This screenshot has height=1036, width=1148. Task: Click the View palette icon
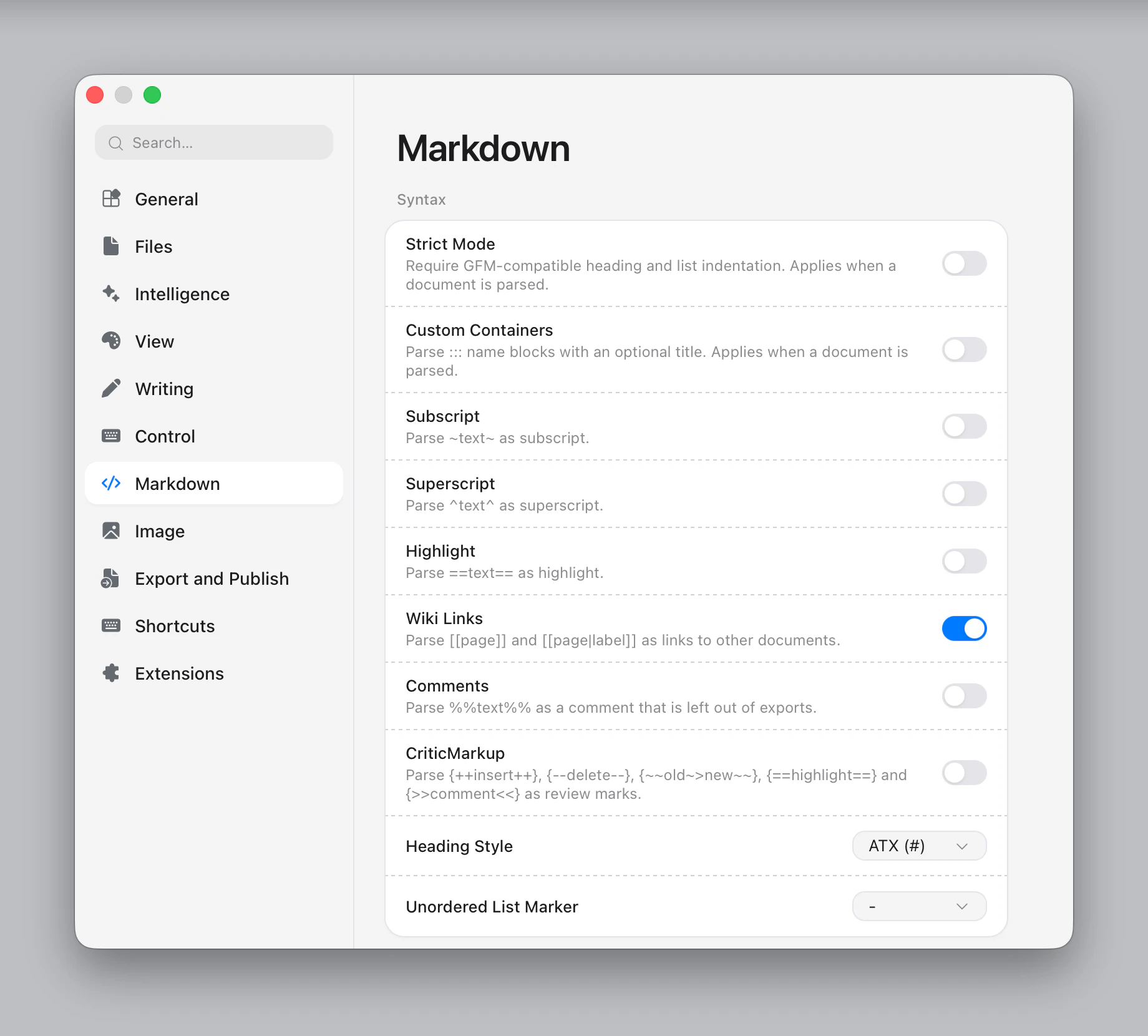111,341
